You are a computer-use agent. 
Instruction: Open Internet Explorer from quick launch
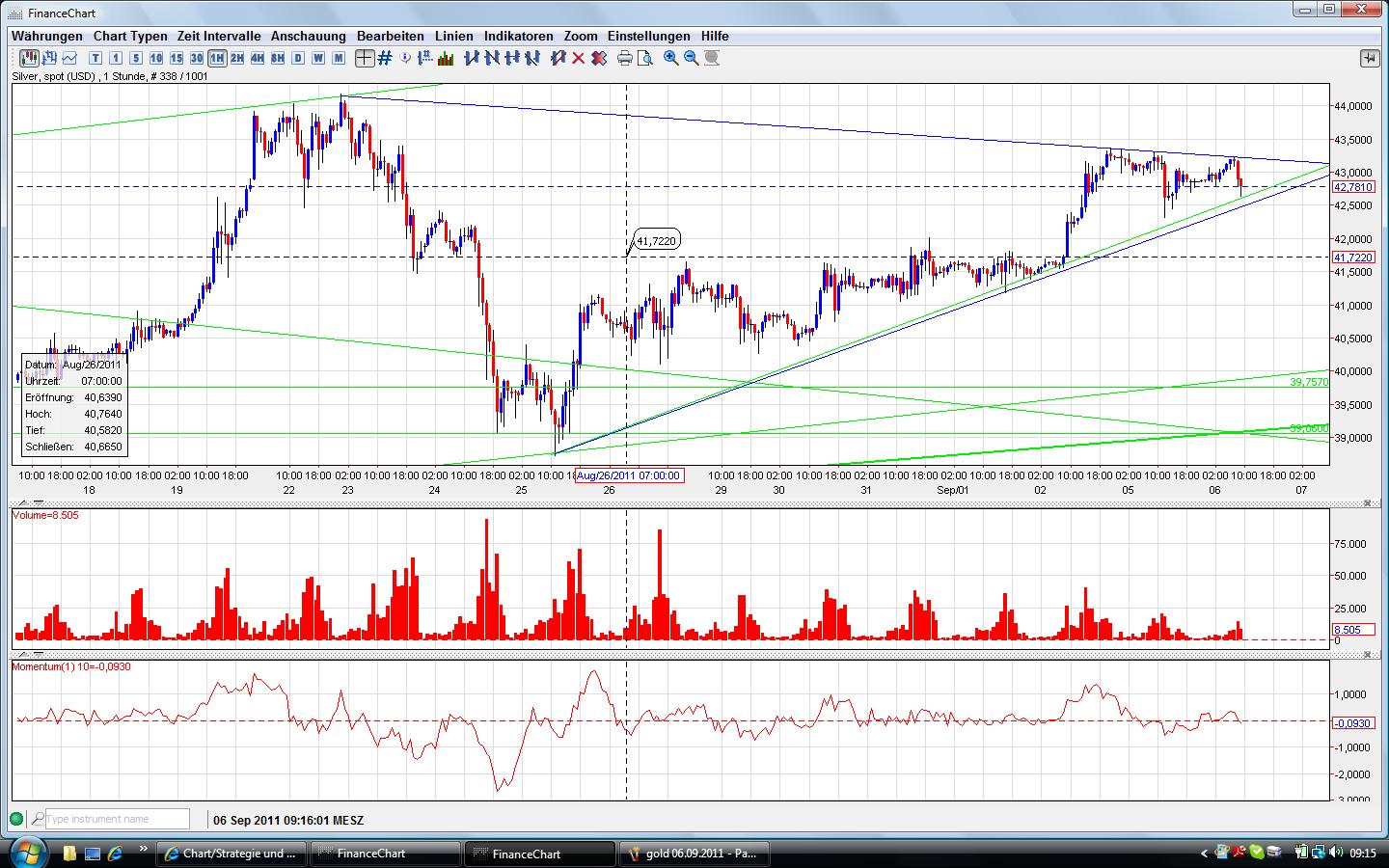pos(116,854)
